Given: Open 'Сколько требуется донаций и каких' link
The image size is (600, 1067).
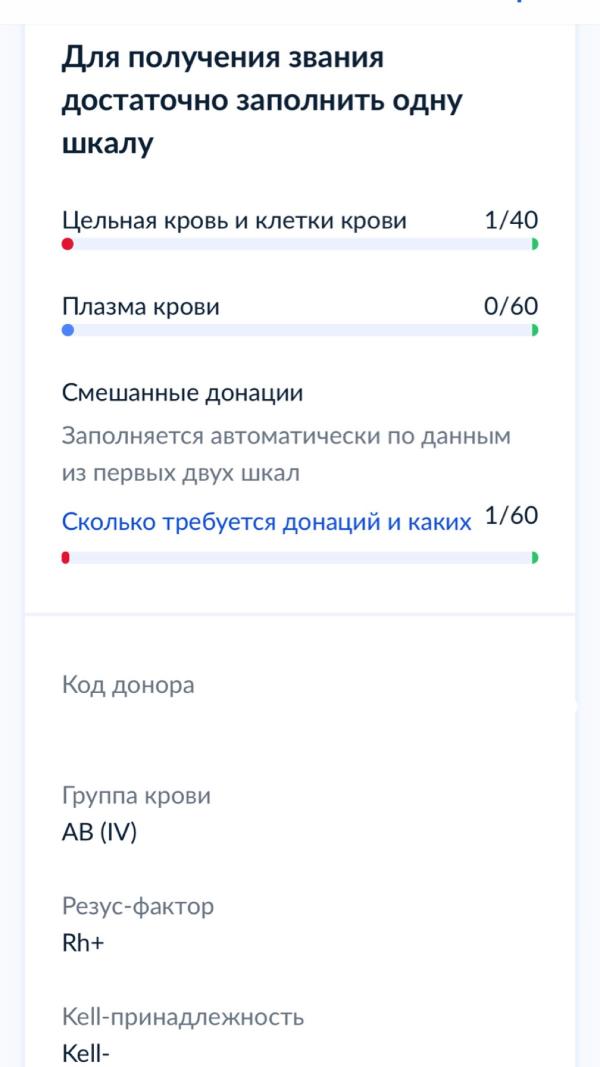Looking at the screenshot, I should (x=266, y=521).
